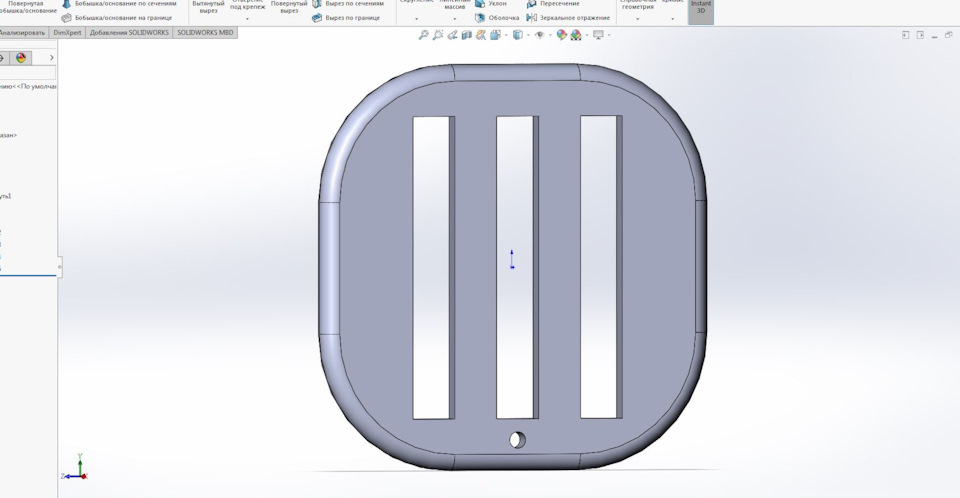The height and width of the screenshot is (498, 960).
Task: Expand the manager tabs with chevron arrow
Action: (x=51, y=58)
